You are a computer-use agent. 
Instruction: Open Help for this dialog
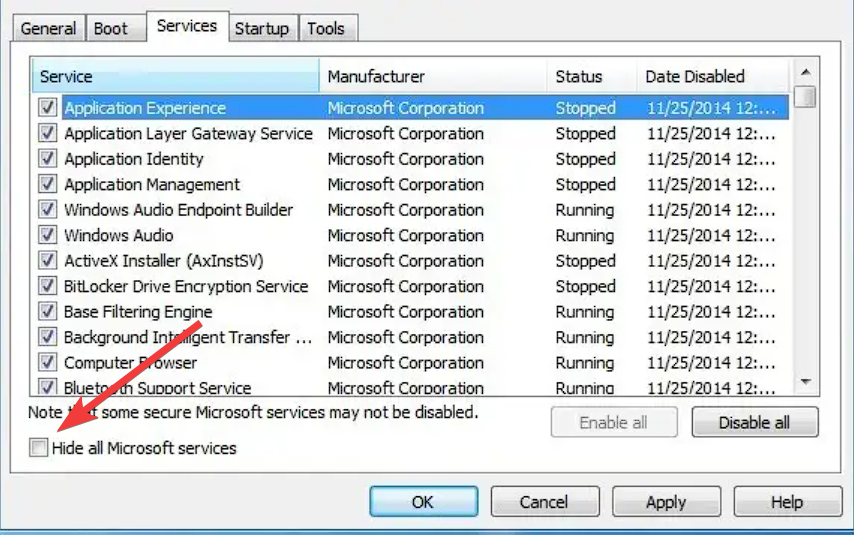click(787, 502)
